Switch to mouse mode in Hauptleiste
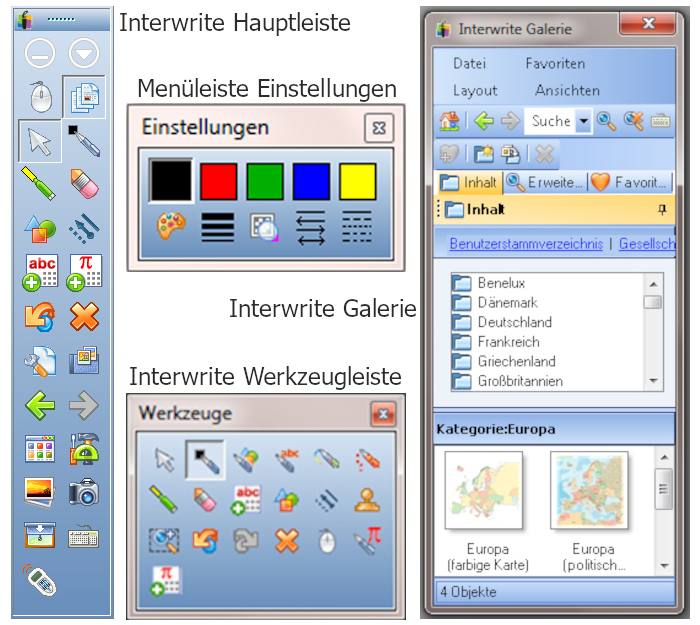This screenshot has width=700, height=625. tap(41, 96)
